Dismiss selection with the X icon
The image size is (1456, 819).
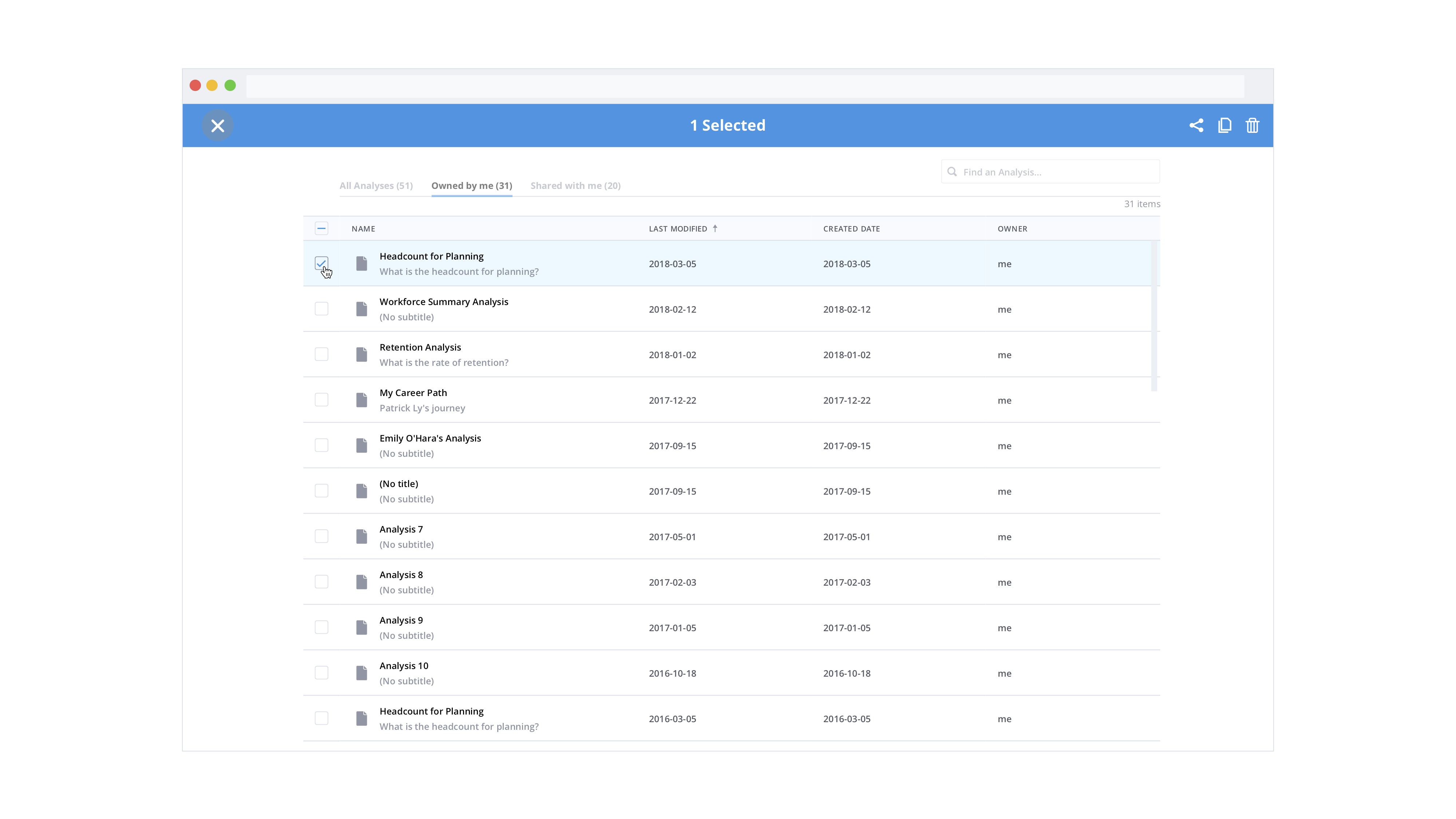[218, 126]
